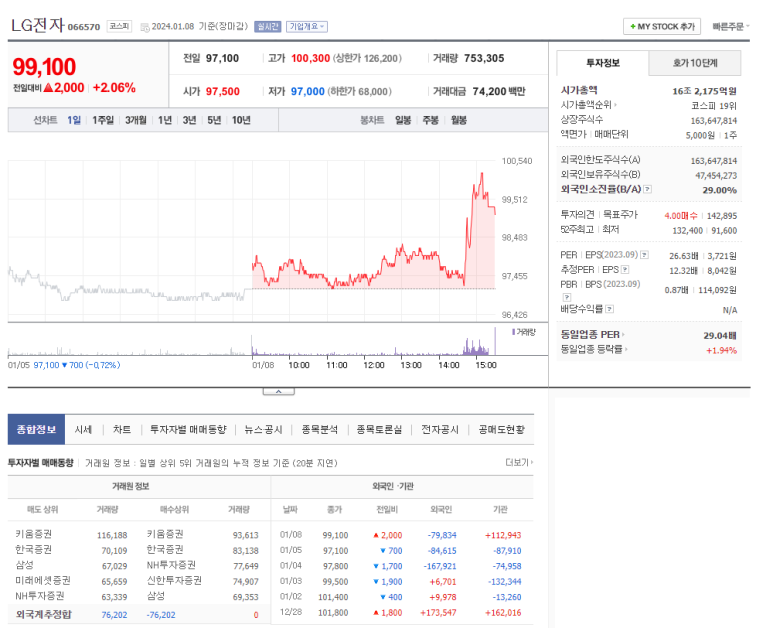This screenshot has width=773, height=628.
Task: Click the question icon beside 추정PER EPS
Action: point(625,269)
